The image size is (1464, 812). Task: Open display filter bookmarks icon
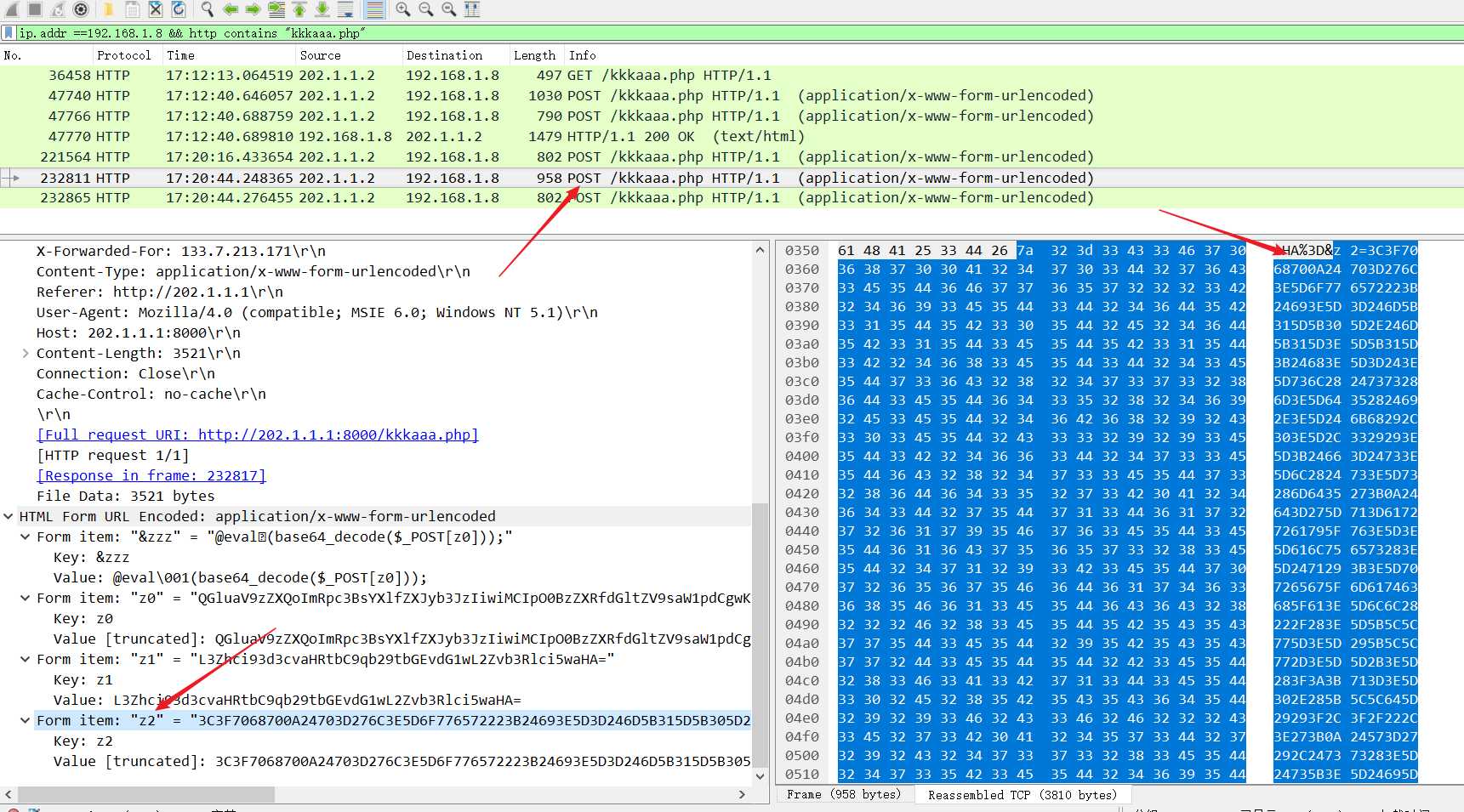tap(9, 33)
